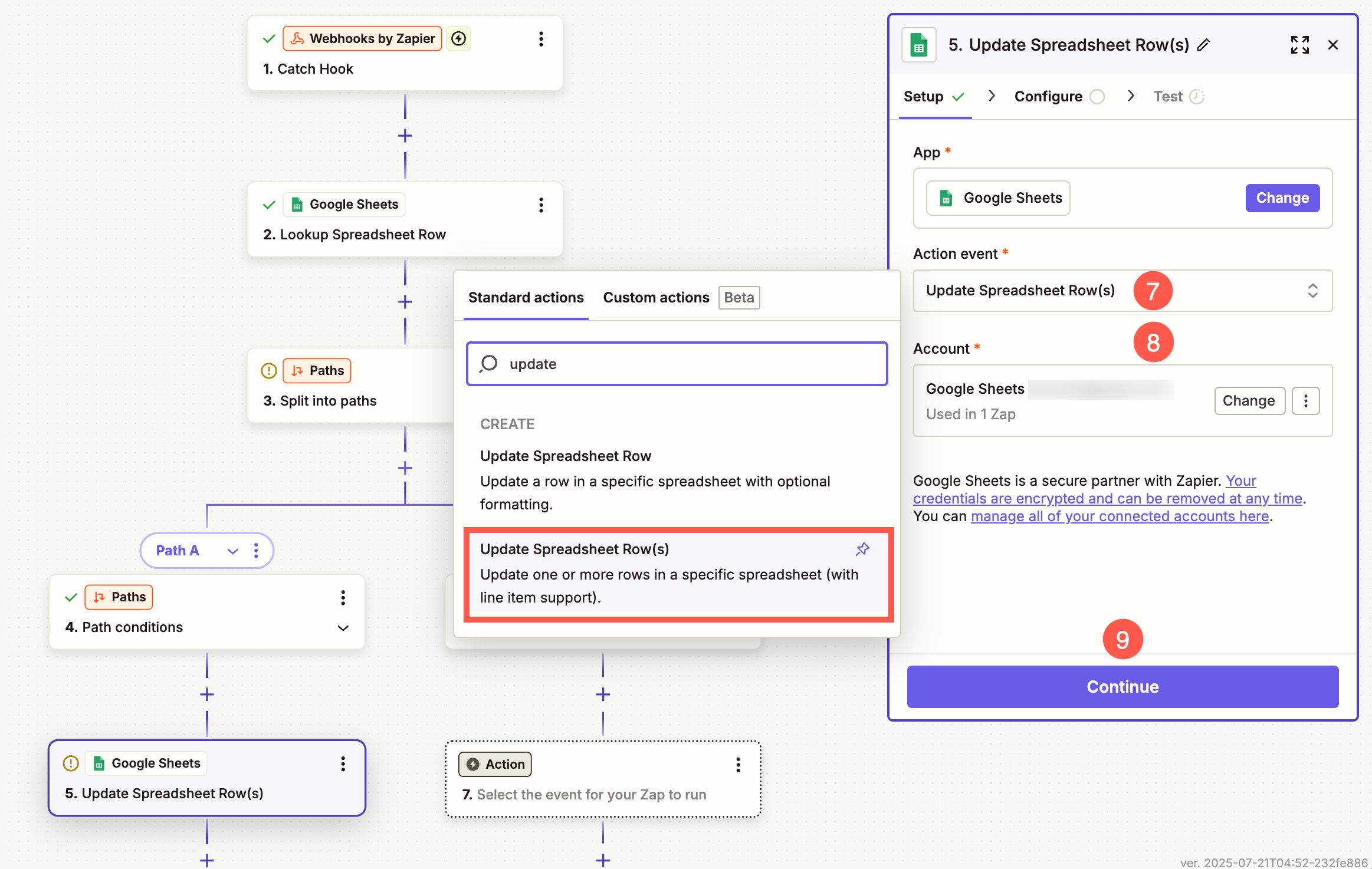Expand the Path A dropdown chevron
Viewport: 1372px width, 869px height.
232,551
